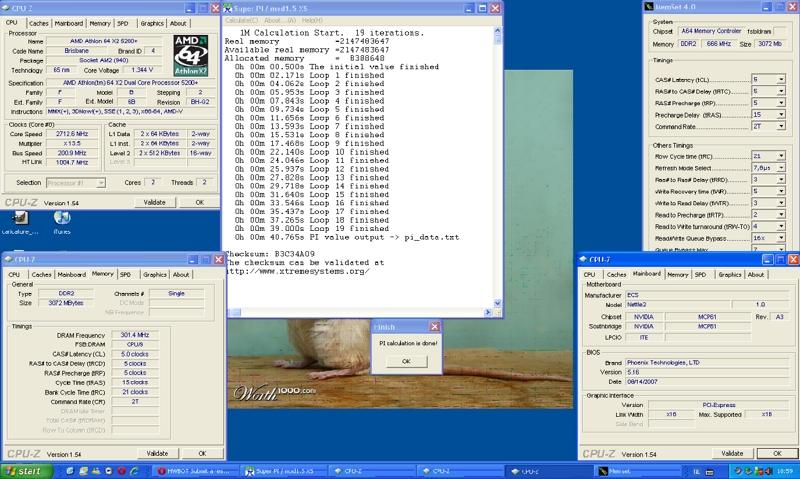Click Validate in the CPU-Z Memory window
Image resolution: width=800 pixels, height=479 pixels.
click(157, 453)
